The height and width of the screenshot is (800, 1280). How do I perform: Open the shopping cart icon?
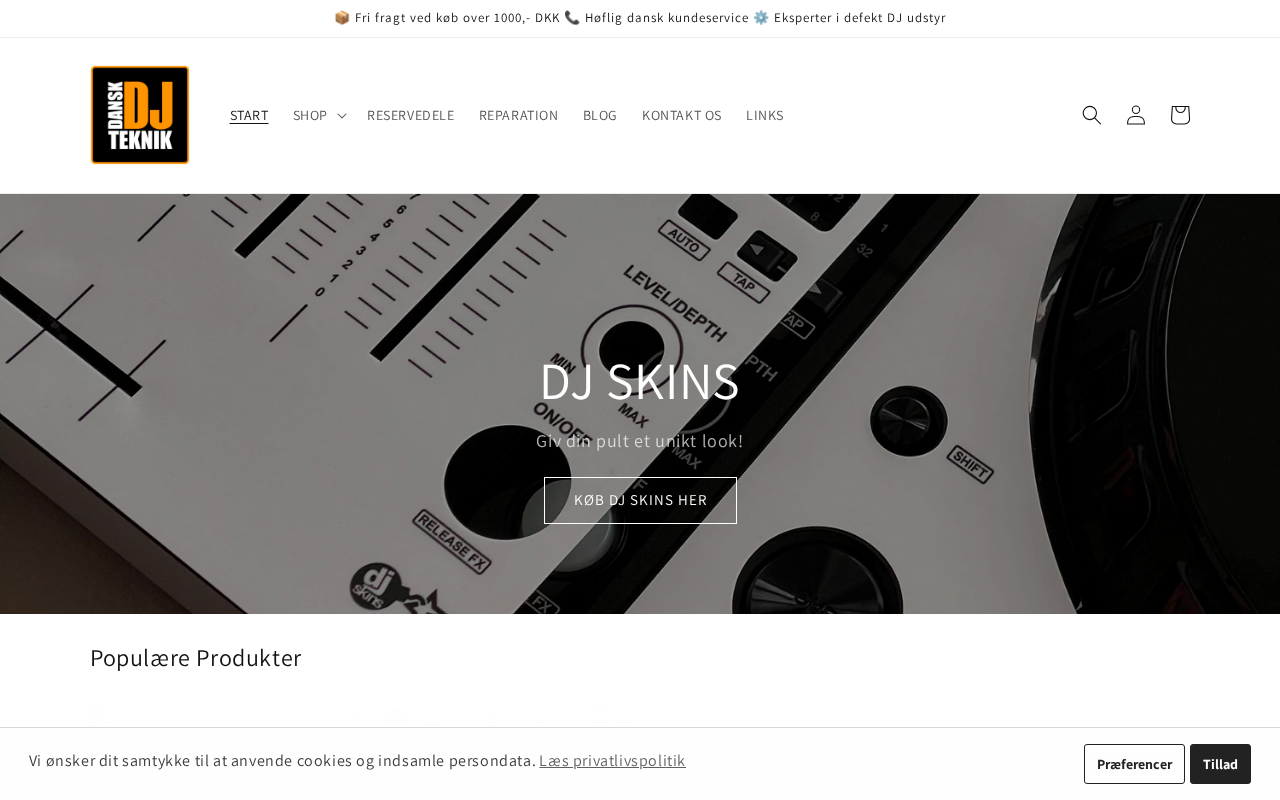click(x=1180, y=115)
